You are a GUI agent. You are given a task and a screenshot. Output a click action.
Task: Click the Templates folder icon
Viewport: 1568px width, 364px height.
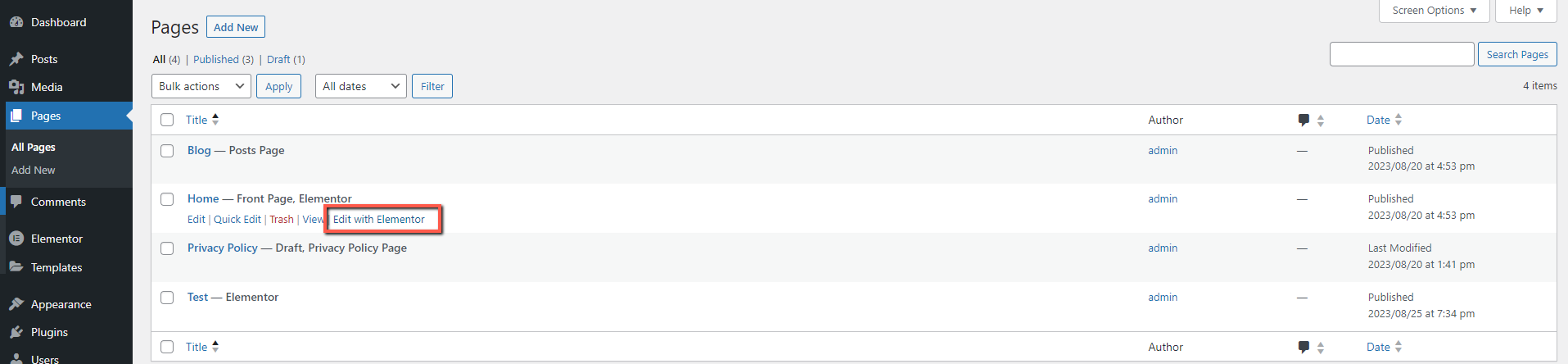coord(16,267)
